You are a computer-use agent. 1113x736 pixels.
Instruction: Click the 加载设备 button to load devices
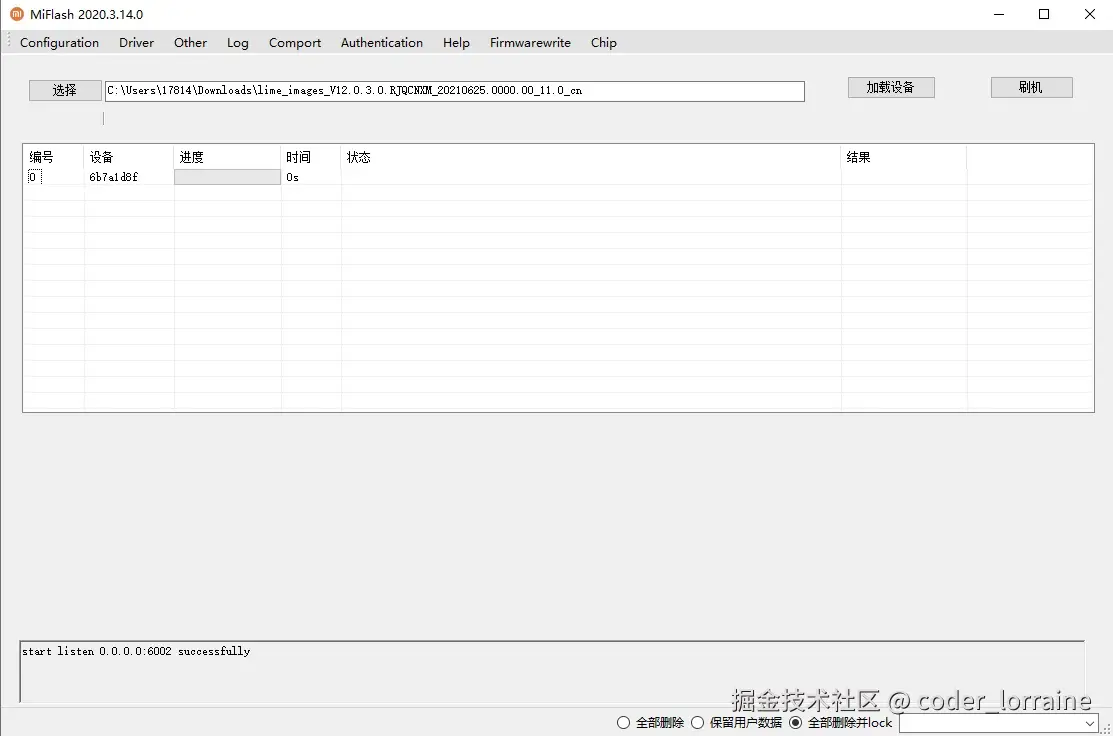pos(891,87)
